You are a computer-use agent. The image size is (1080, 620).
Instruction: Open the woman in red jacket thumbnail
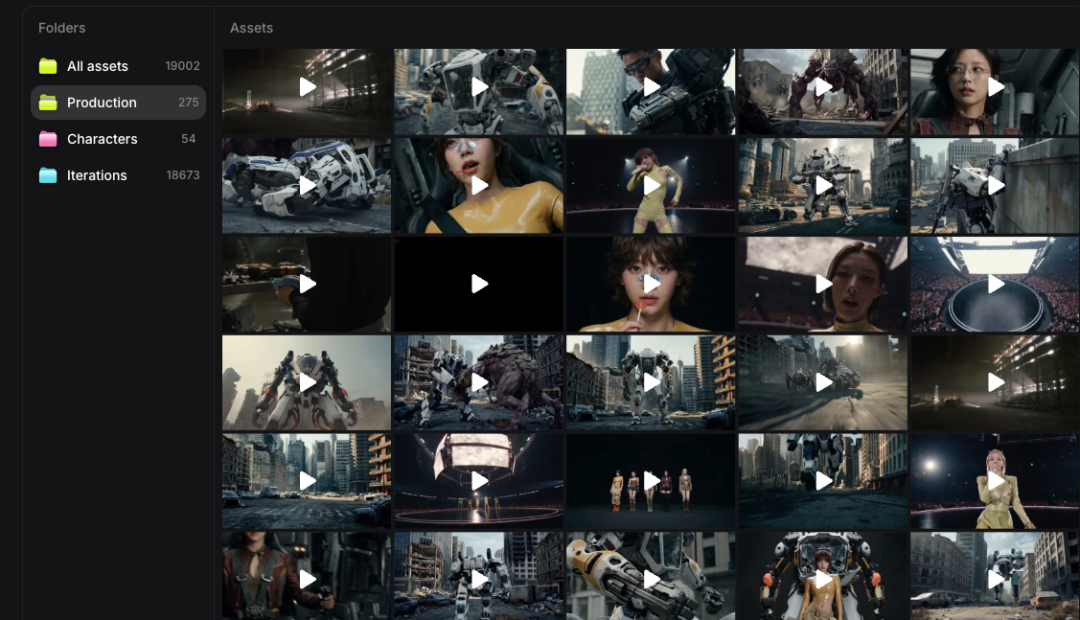coord(307,576)
